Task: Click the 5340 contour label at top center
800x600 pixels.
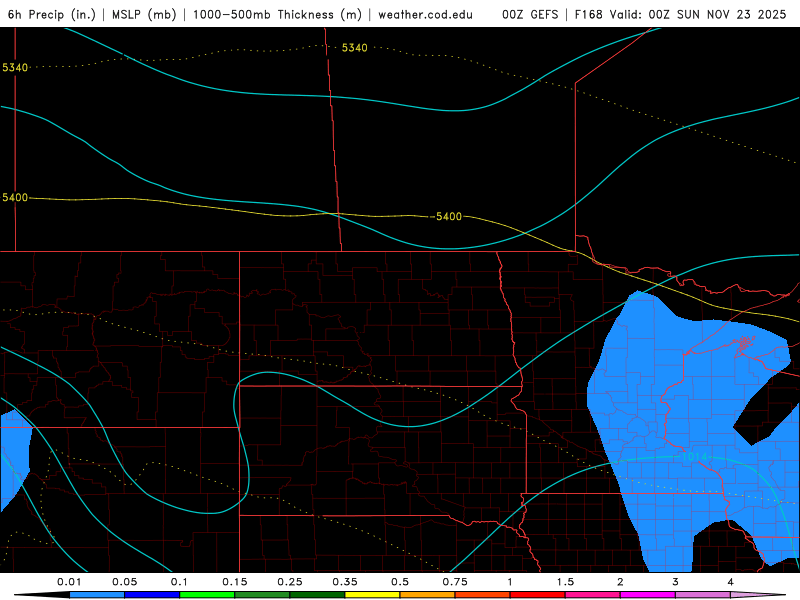Action: point(355,48)
